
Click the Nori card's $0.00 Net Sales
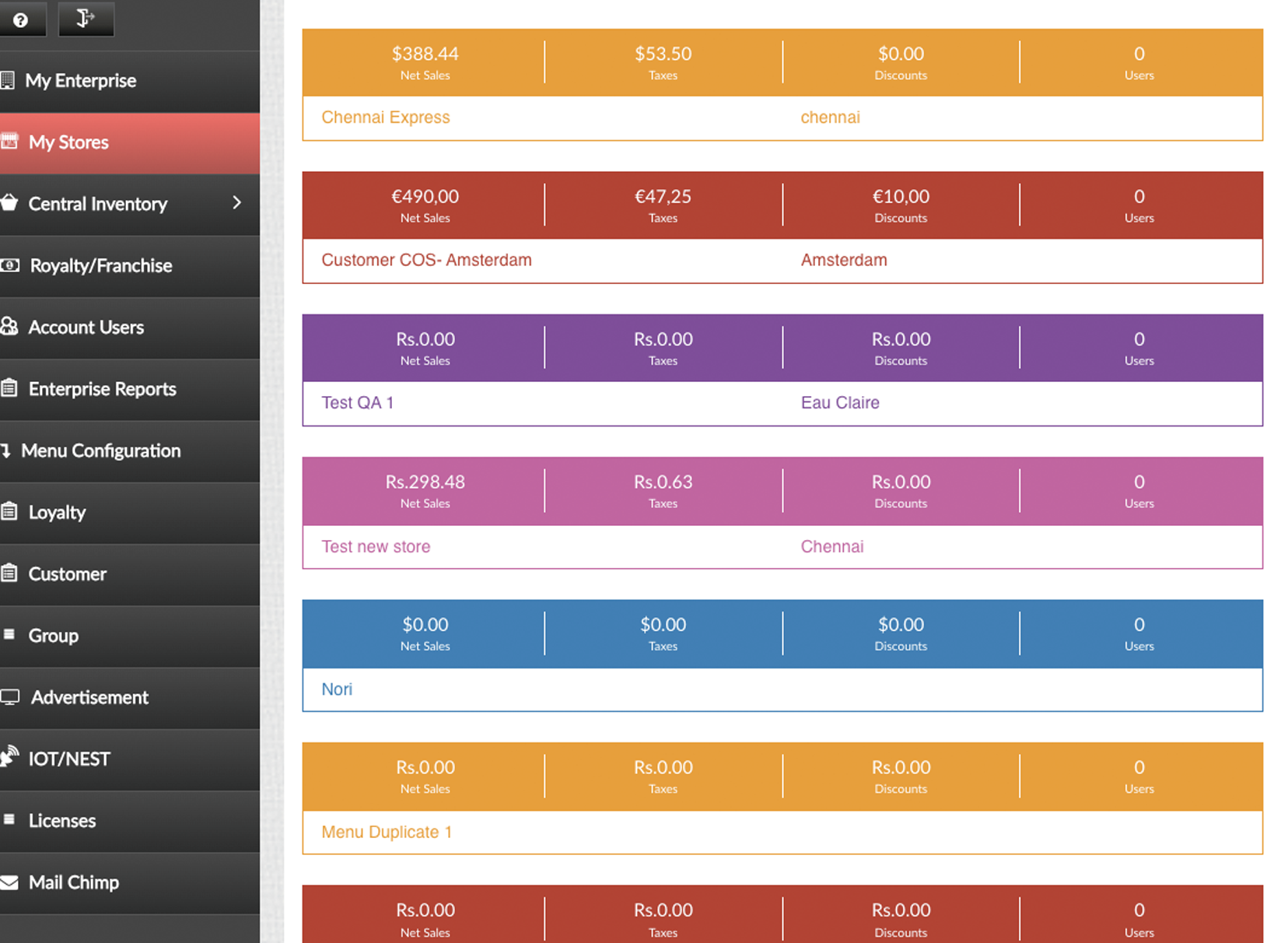pos(425,625)
